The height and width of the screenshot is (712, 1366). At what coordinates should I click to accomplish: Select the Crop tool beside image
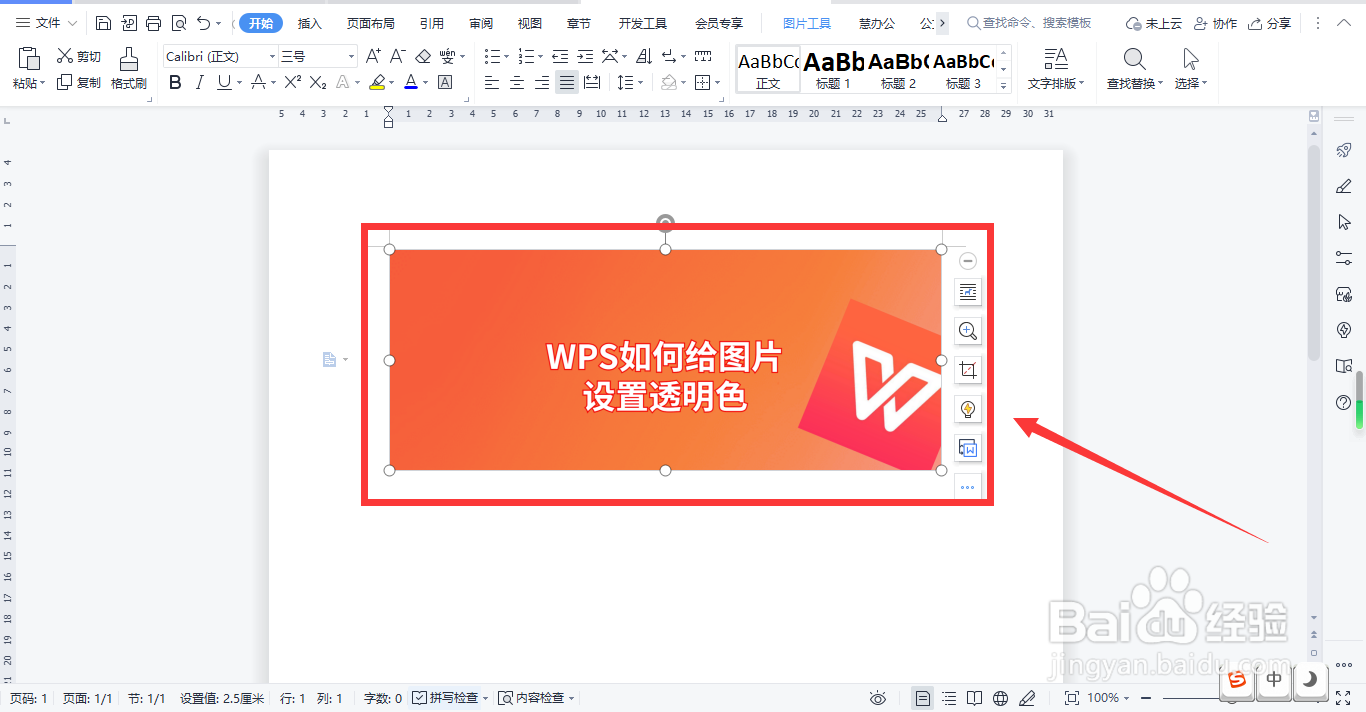967,370
